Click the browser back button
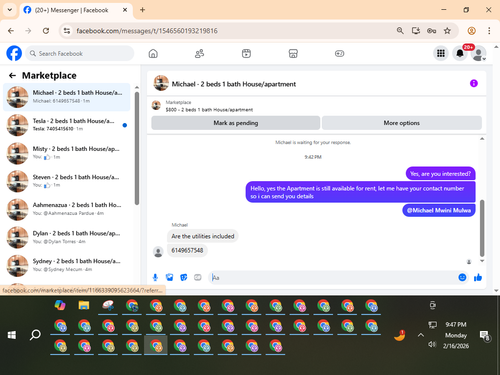Viewport: 500px width, 375px height. (11, 31)
